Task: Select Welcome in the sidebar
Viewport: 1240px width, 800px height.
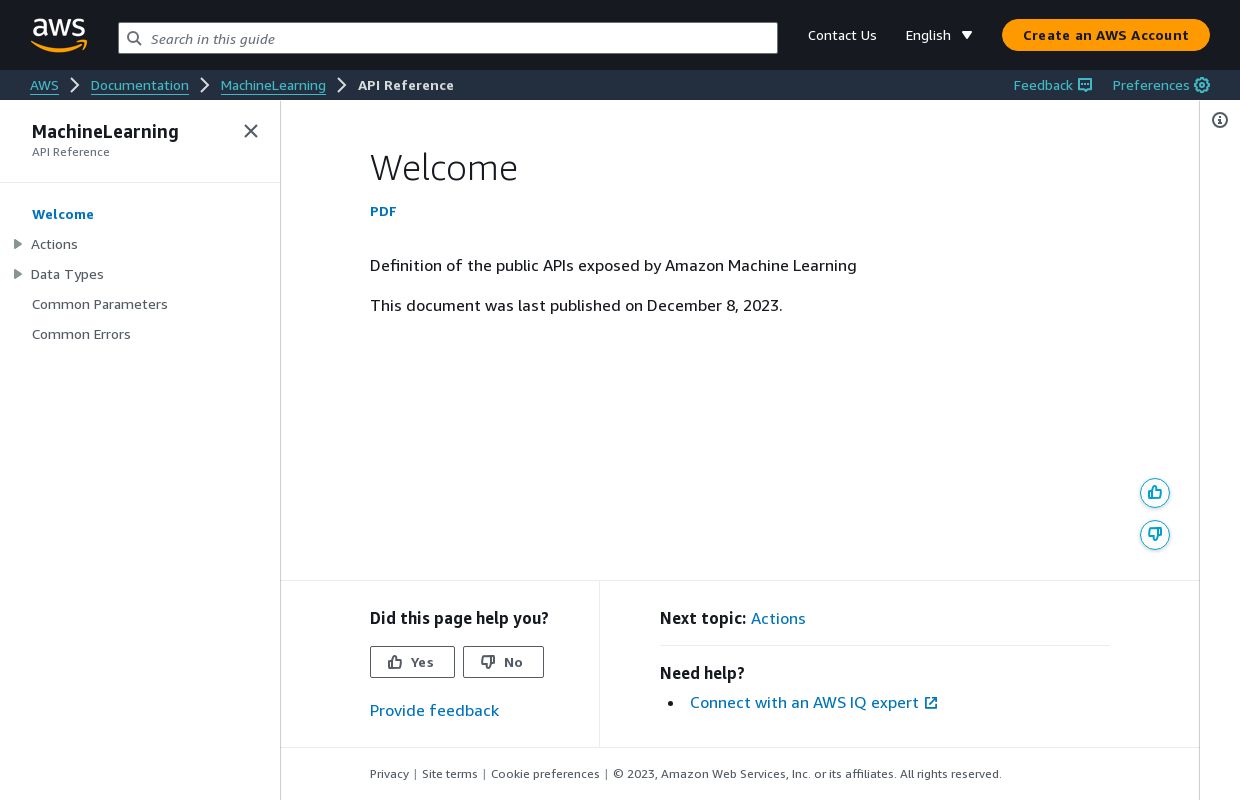Action: (63, 214)
